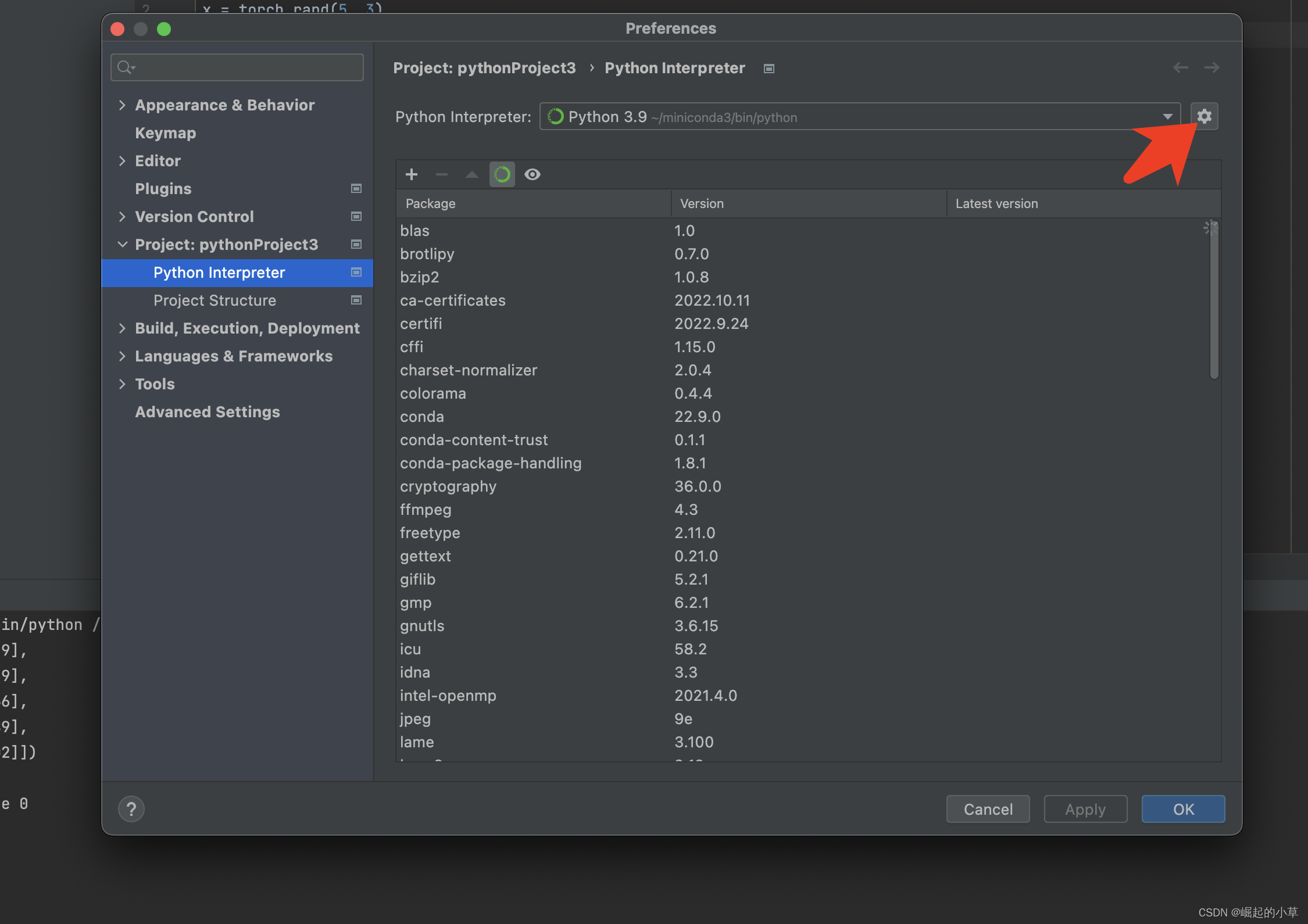
Task: Click the help question mark button
Action: 131,808
